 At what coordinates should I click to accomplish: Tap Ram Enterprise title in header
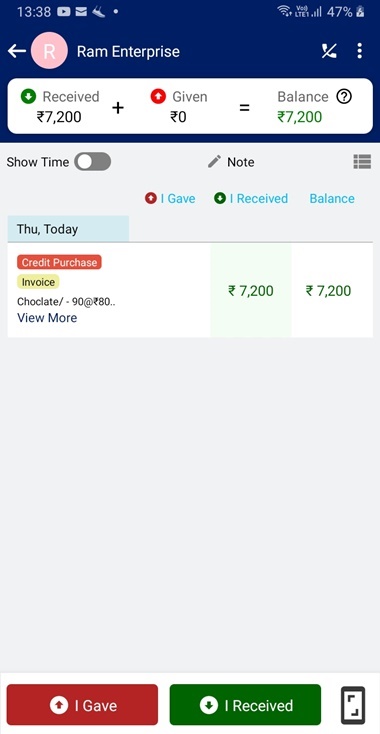[x=128, y=51]
